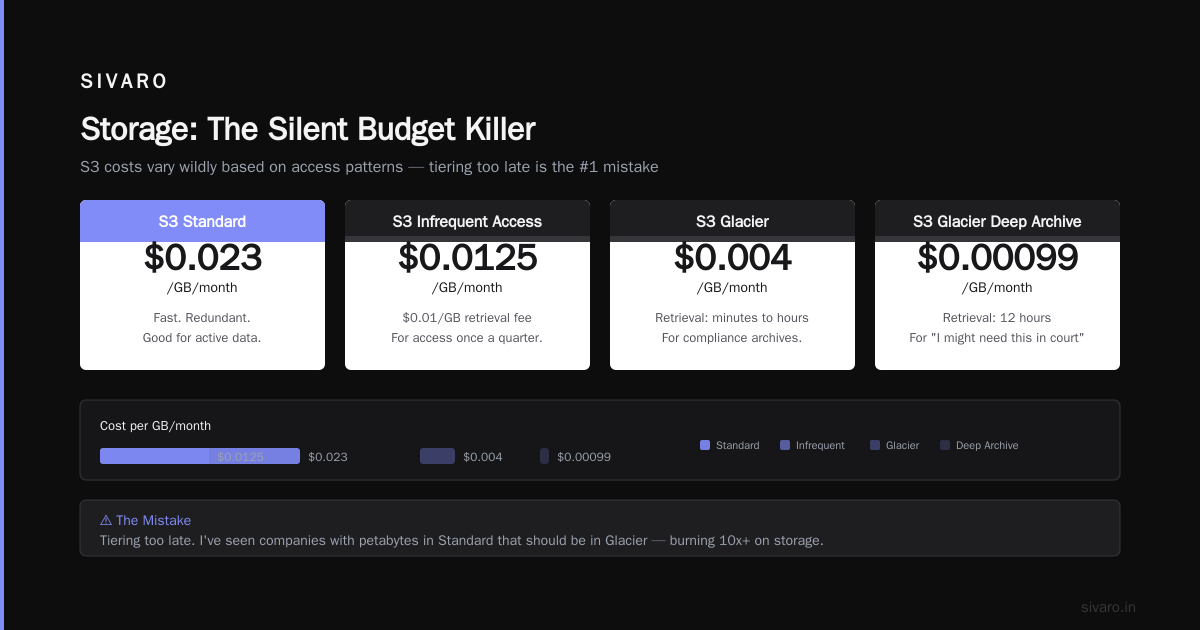Click the warning icon beside The Mistake
The width and height of the screenshot is (1200, 630).
[106, 520]
